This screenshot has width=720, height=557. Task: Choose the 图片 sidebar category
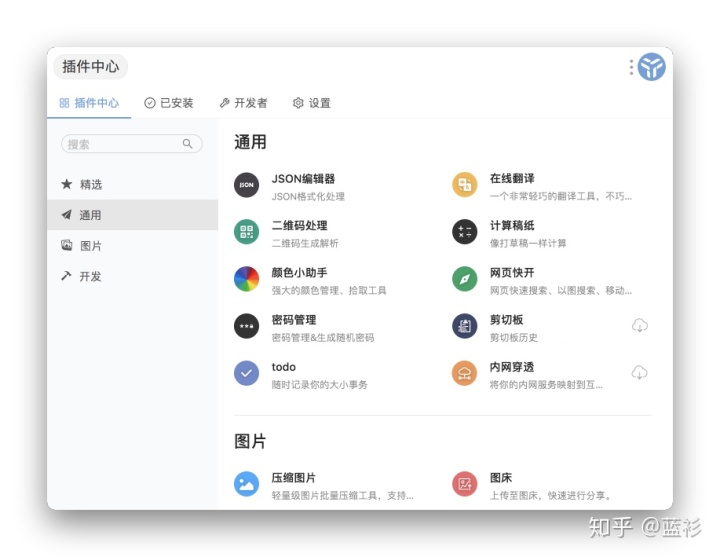[91, 246]
